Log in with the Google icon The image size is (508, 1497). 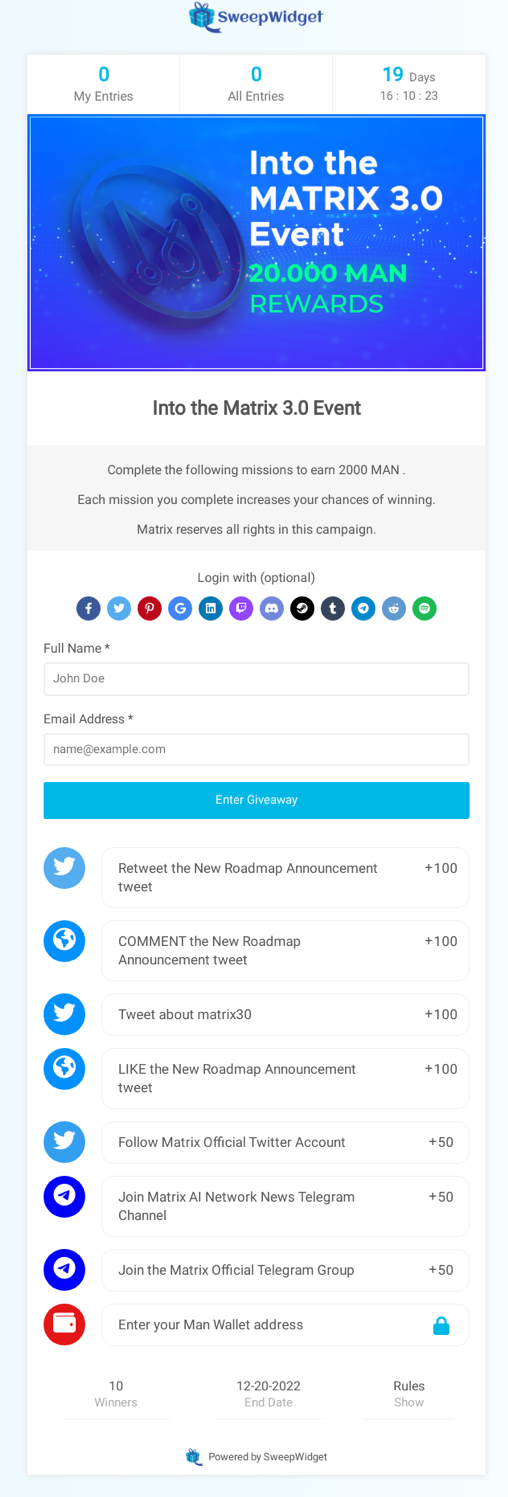click(x=180, y=608)
